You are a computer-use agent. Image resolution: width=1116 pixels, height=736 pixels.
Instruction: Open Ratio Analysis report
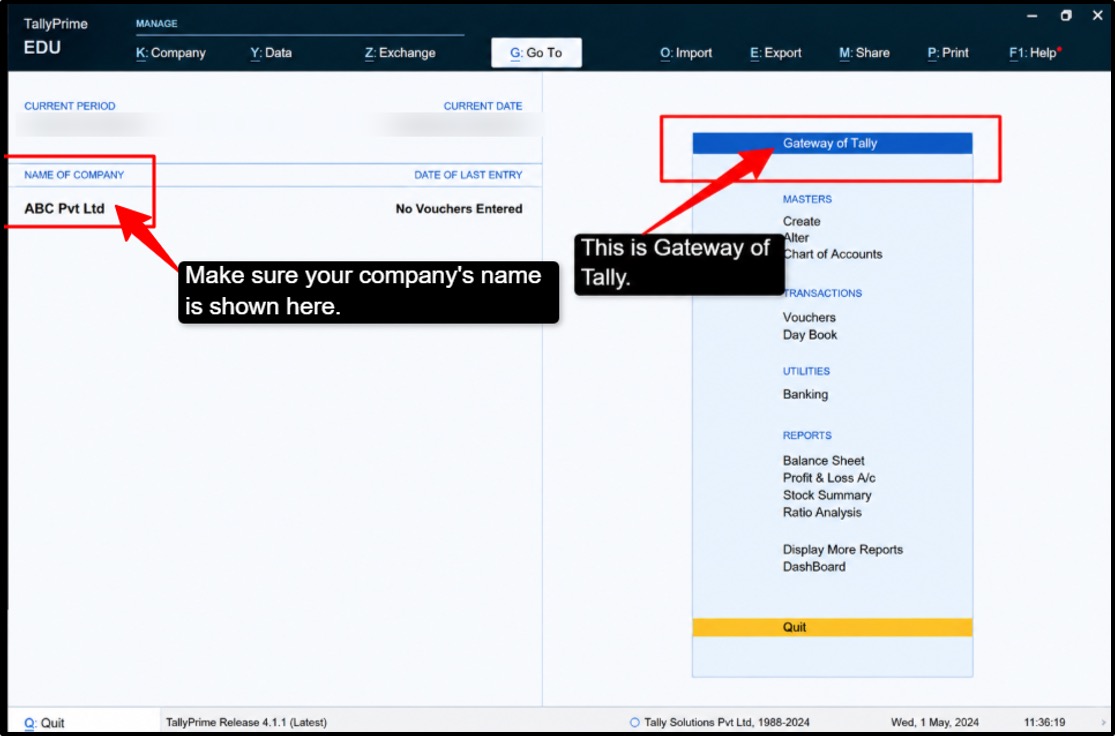[x=822, y=512]
